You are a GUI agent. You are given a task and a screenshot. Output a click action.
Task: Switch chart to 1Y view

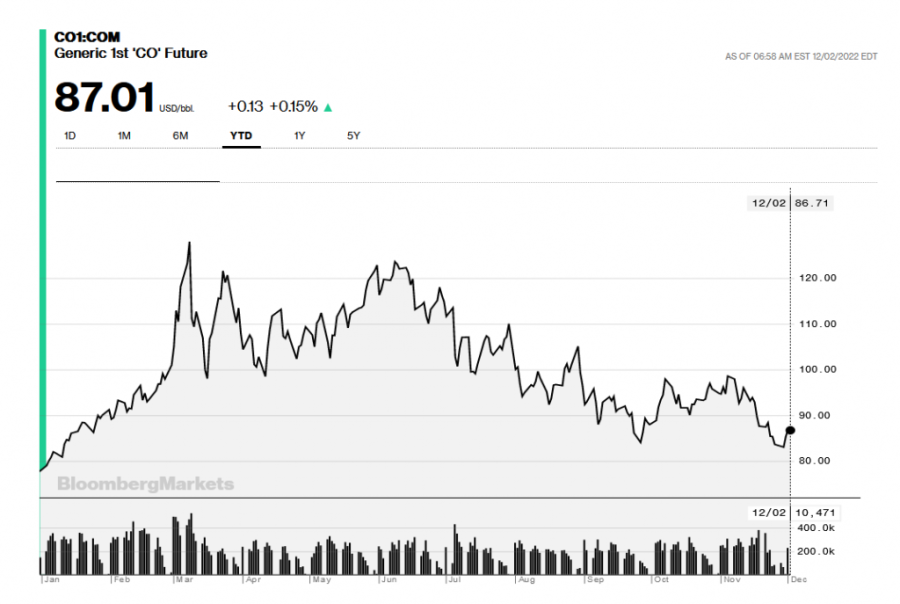point(300,136)
